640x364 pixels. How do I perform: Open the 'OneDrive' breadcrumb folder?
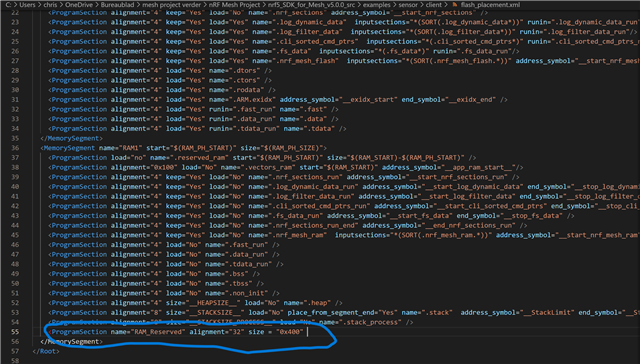(78, 5)
